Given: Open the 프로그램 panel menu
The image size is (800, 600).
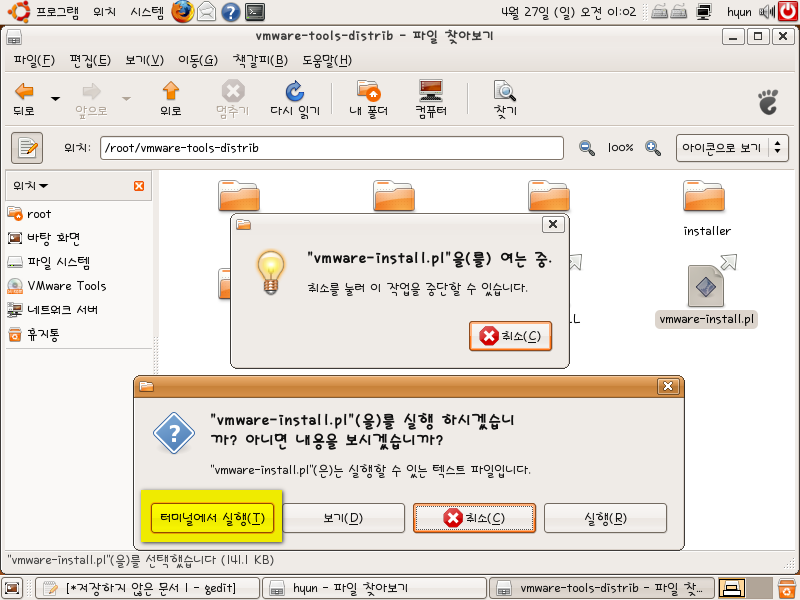Looking at the screenshot, I should [44, 12].
